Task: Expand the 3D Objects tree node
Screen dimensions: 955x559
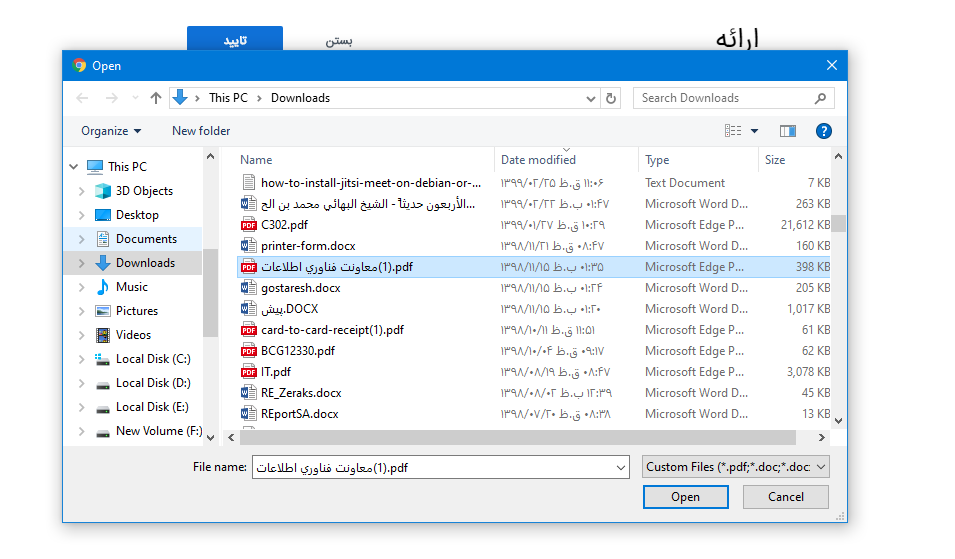Action: 82,191
